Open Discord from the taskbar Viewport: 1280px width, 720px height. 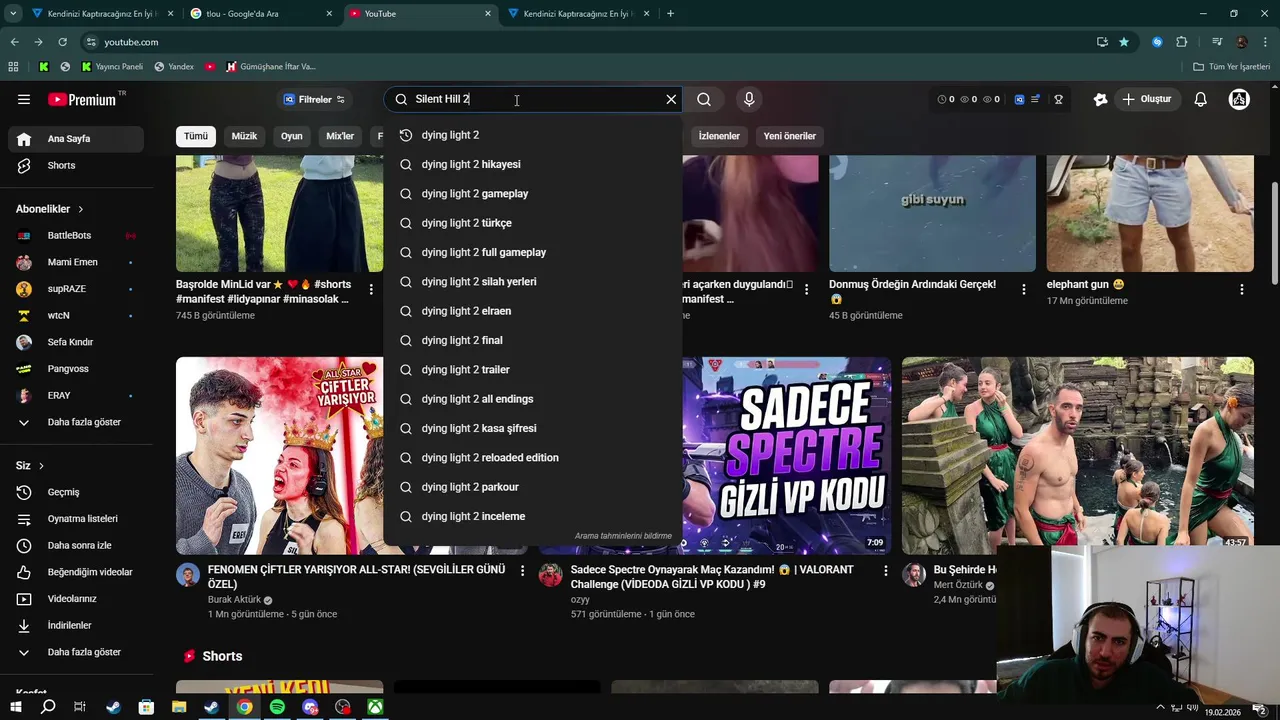coord(310,707)
